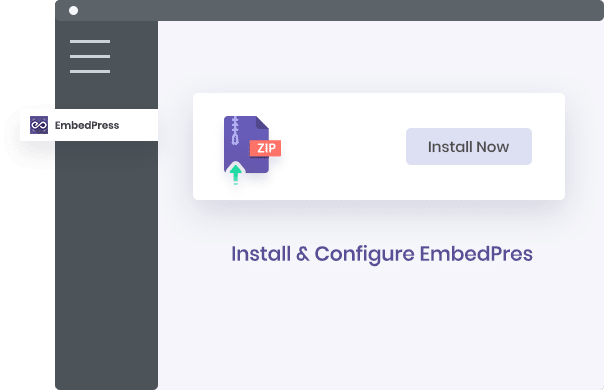Click the ZIP file upload icon
The height and width of the screenshot is (390, 604).
coord(252,150)
